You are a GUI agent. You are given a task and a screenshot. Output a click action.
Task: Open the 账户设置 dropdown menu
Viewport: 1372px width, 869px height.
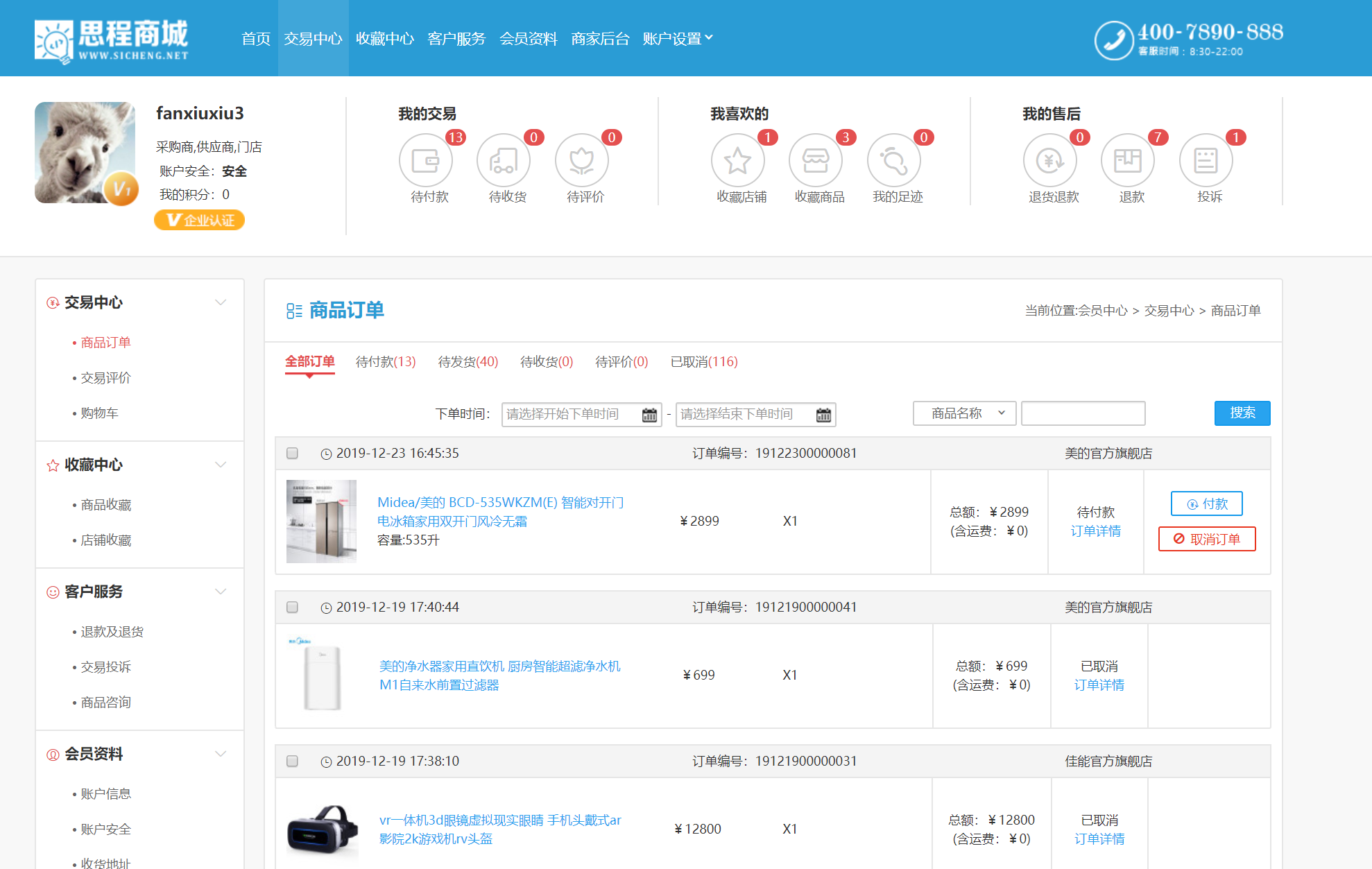click(677, 38)
